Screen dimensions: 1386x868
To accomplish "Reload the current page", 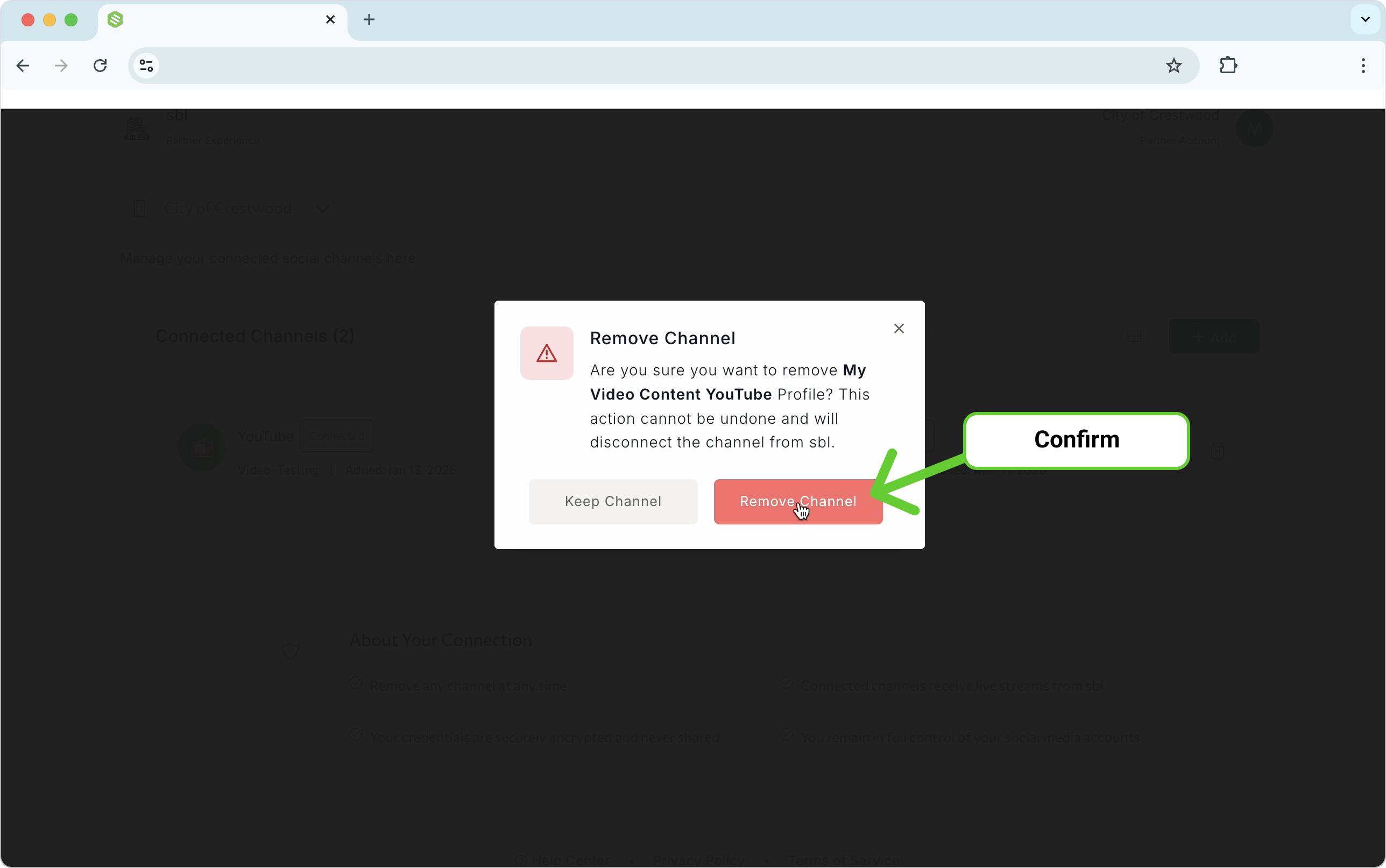I will click(x=100, y=66).
